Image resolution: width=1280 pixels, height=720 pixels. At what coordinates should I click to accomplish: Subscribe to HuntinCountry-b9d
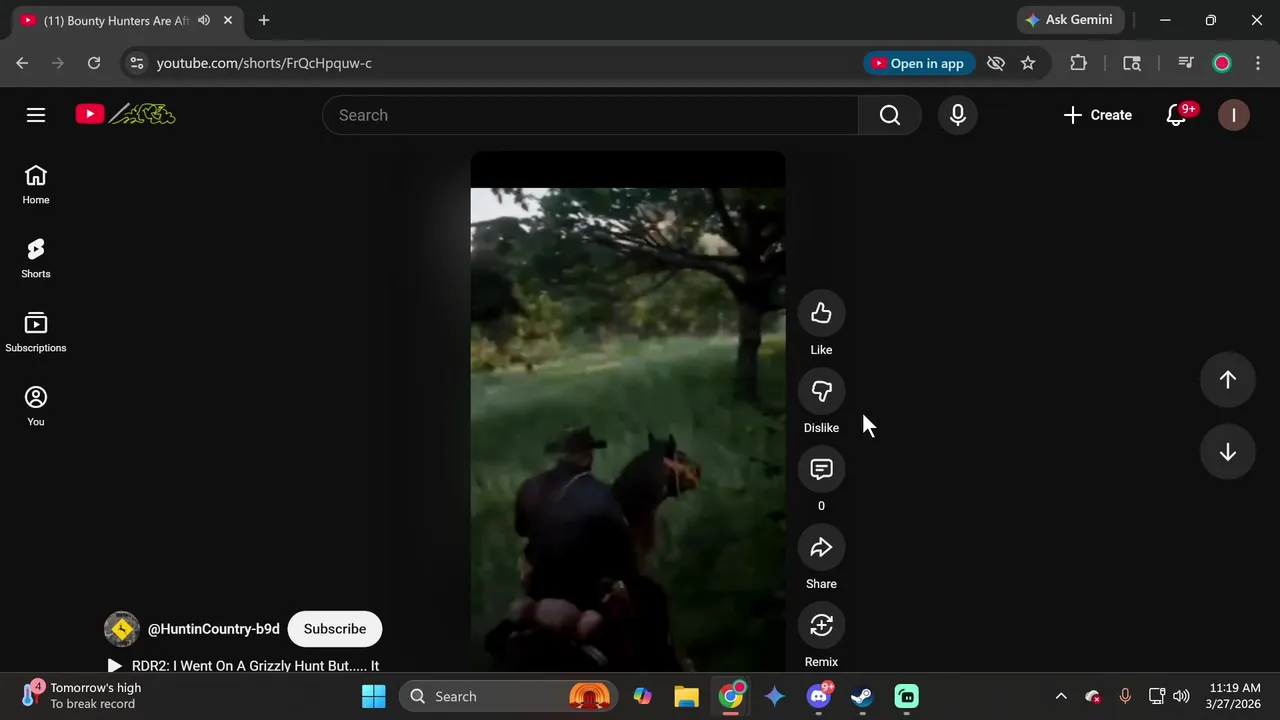pyautogui.click(x=335, y=629)
